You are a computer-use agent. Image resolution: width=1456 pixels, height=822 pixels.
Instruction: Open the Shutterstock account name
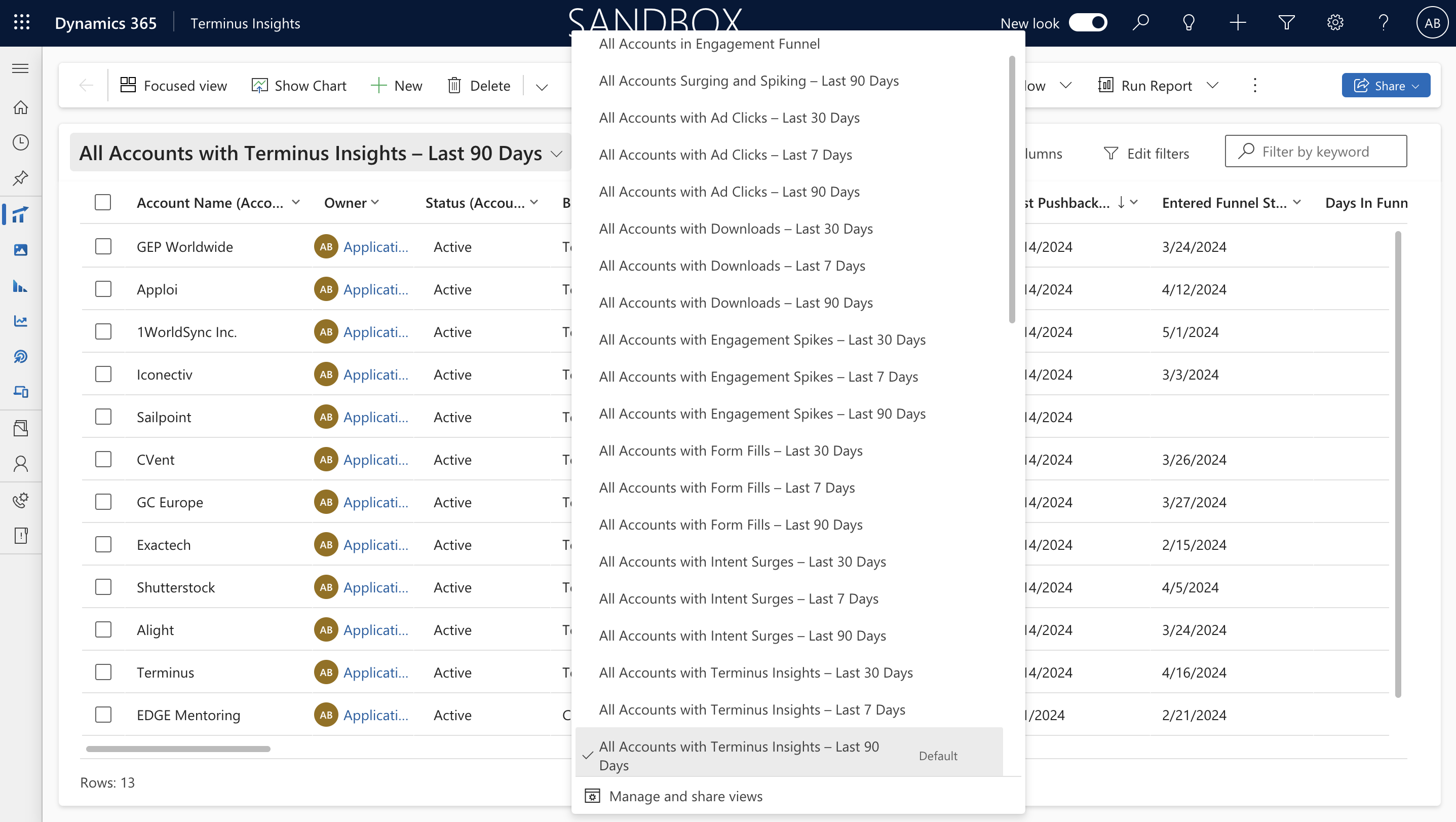pos(176,587)
